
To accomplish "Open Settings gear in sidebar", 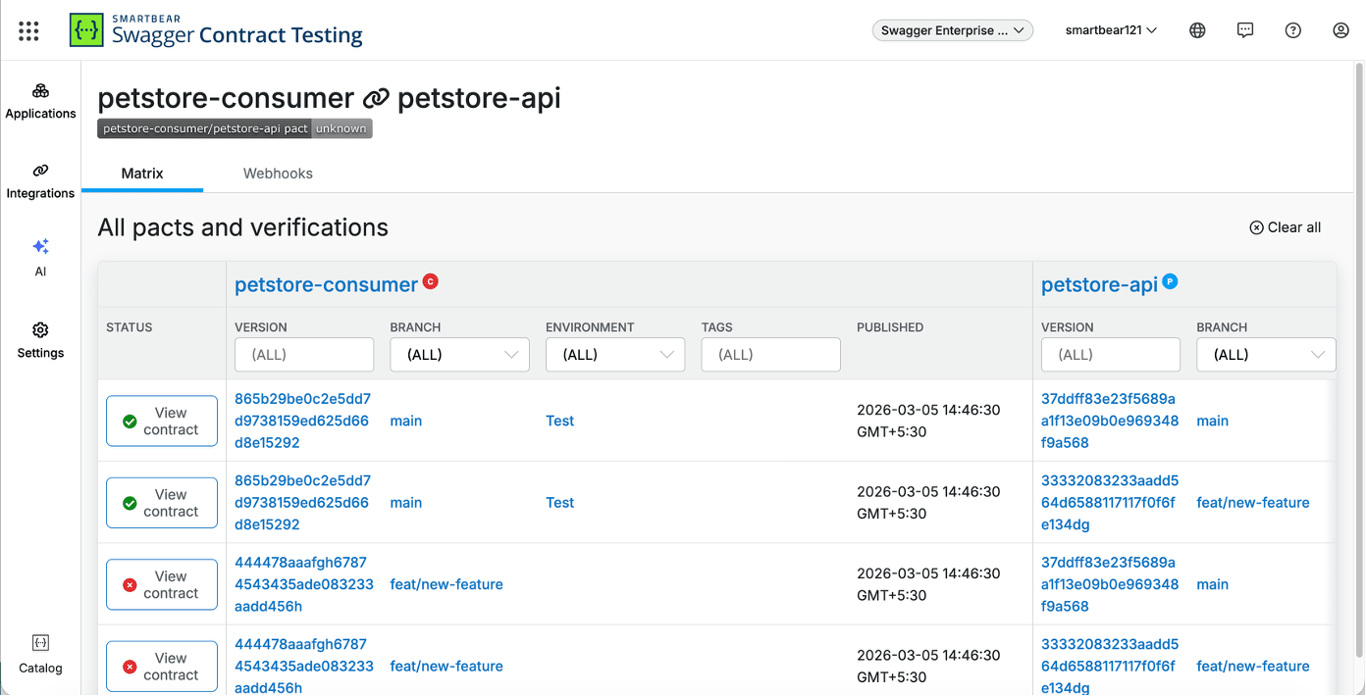I will pyautogui.click(x=40, y=340).
